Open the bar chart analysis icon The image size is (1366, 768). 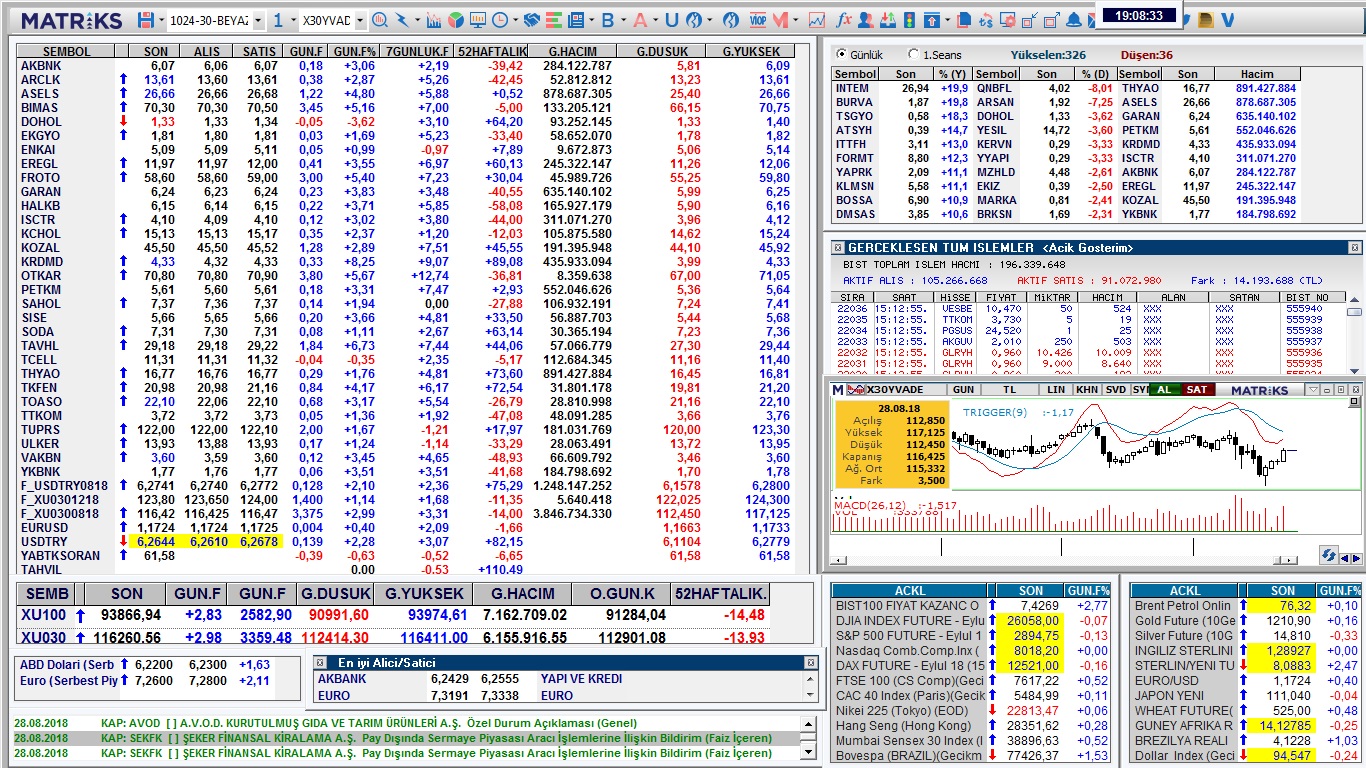[x=433, y=20]
